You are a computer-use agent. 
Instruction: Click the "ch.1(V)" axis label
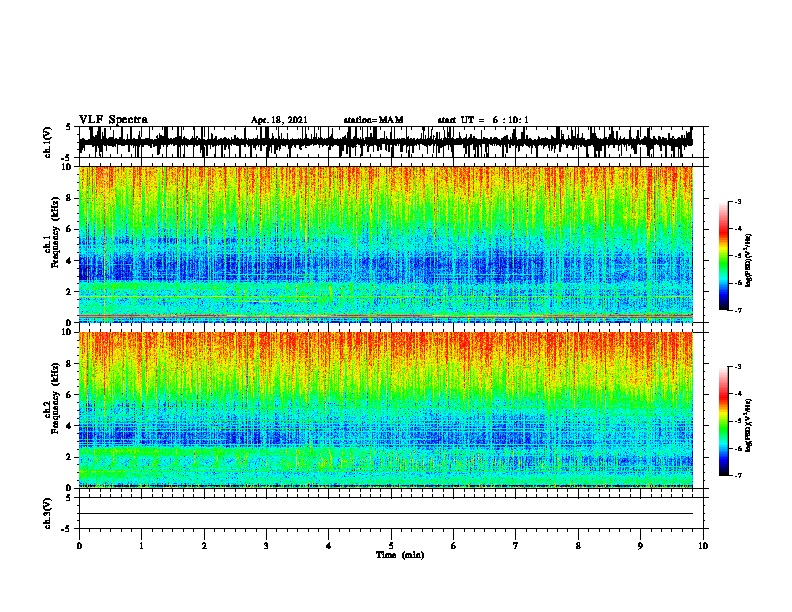(48, 142)
